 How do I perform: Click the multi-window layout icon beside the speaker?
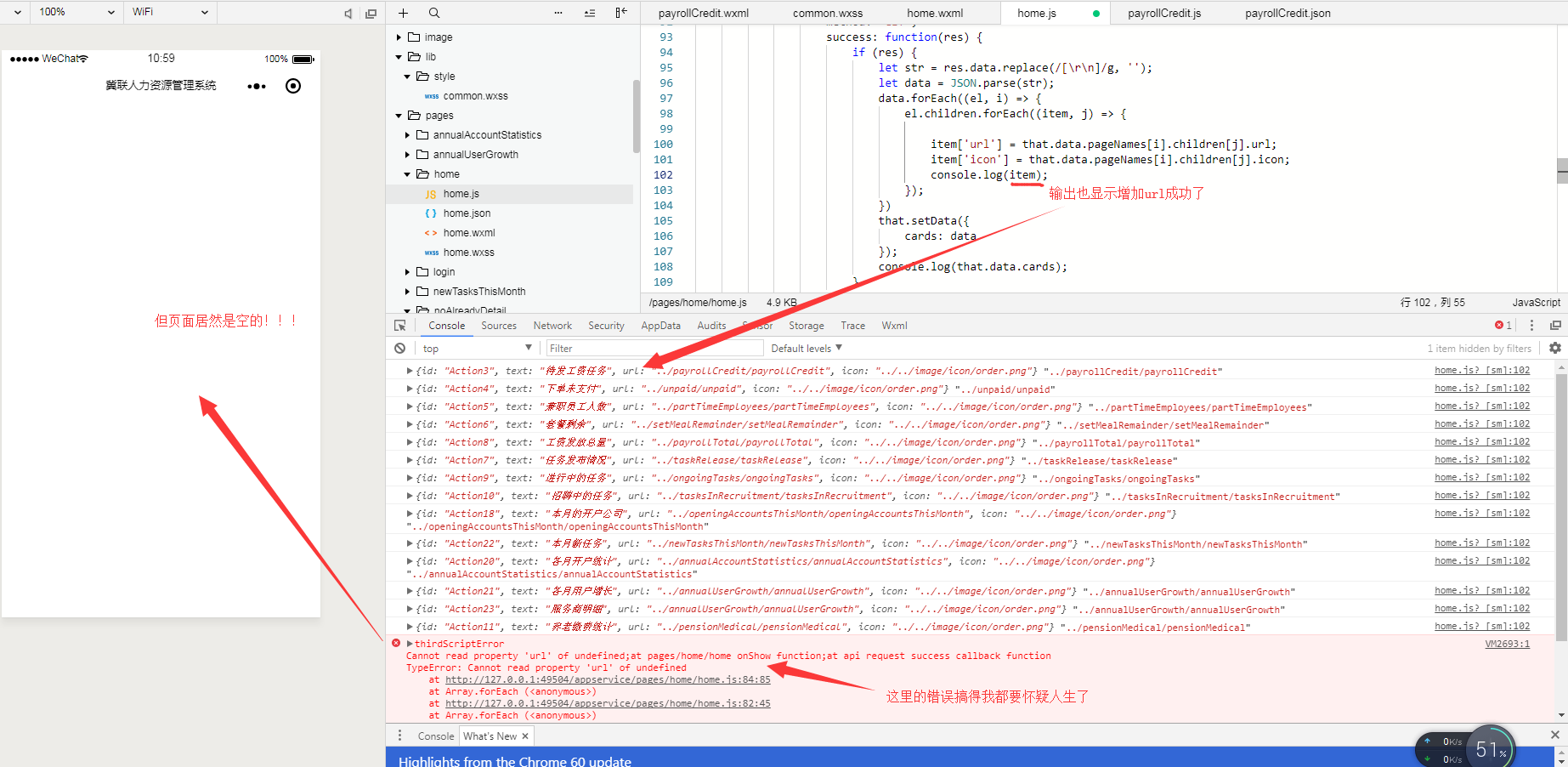[371, 13]
